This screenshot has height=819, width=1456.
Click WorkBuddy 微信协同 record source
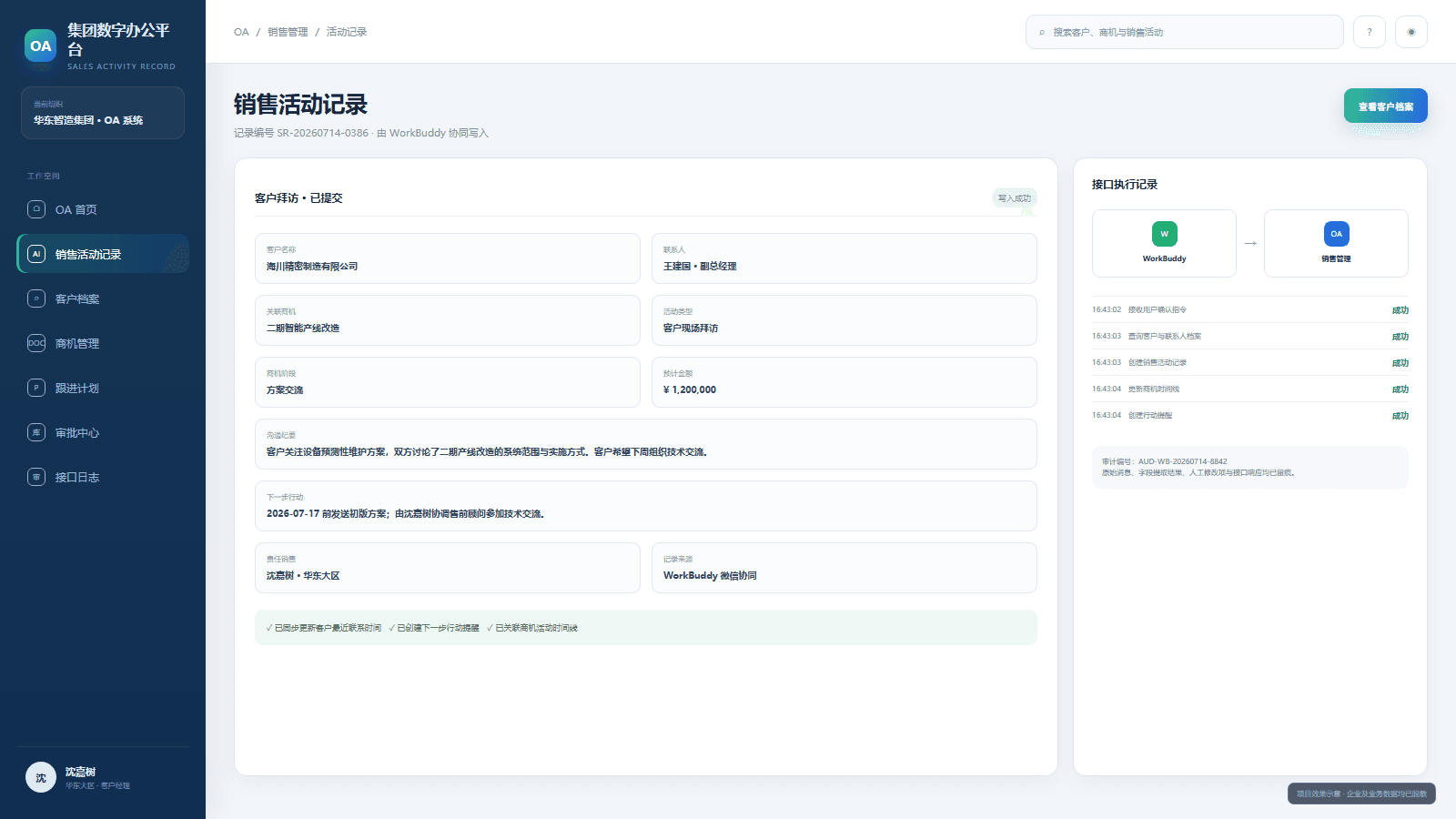click(710, 576)
